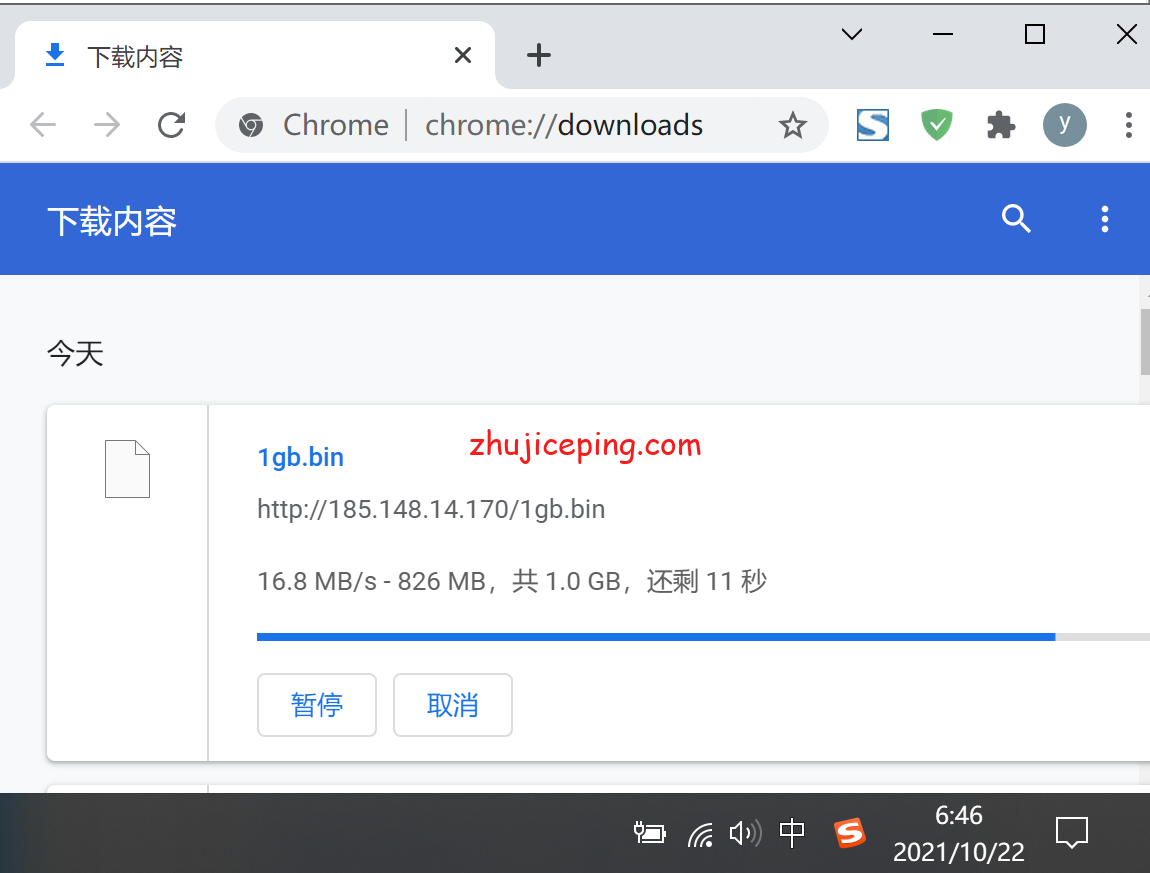Open the search in downloads page

(x=1016, y=219)
